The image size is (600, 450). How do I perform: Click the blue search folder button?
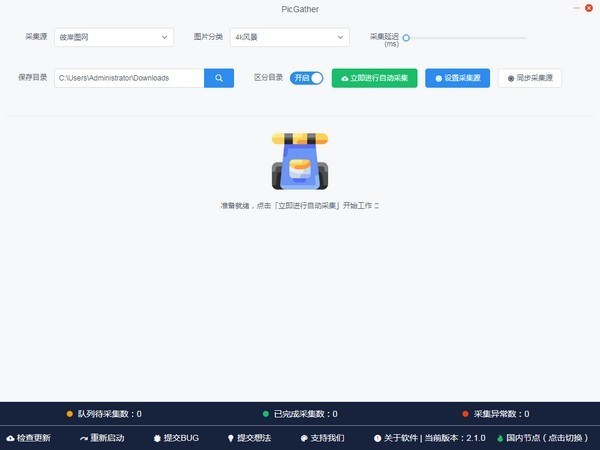[219, 78]
